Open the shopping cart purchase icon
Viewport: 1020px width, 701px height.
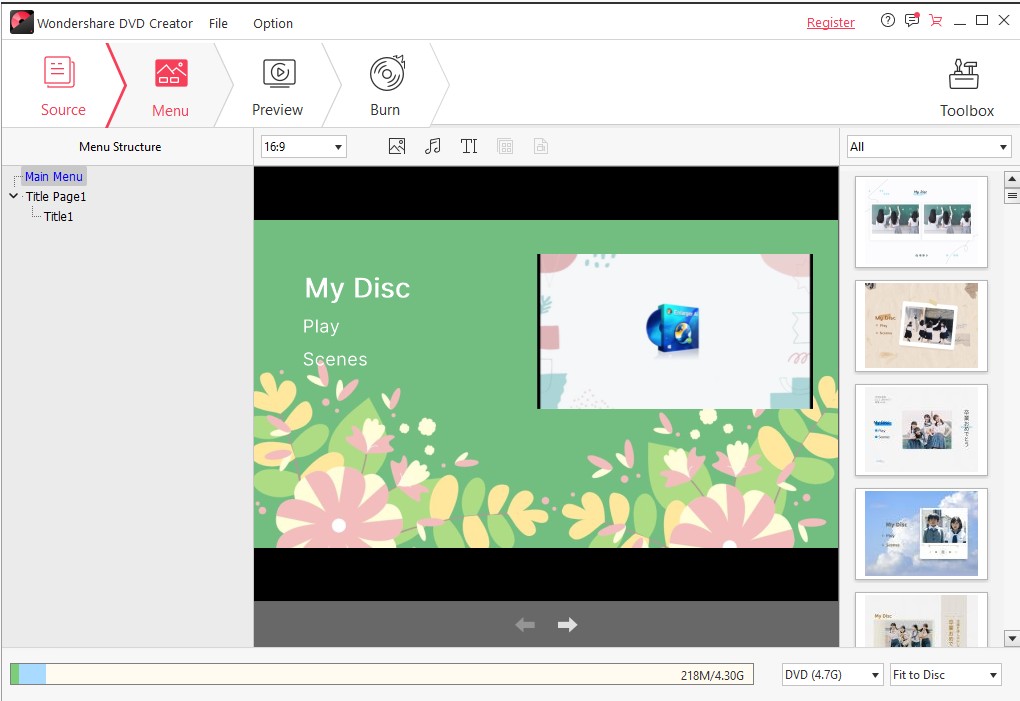coord(935,20)
